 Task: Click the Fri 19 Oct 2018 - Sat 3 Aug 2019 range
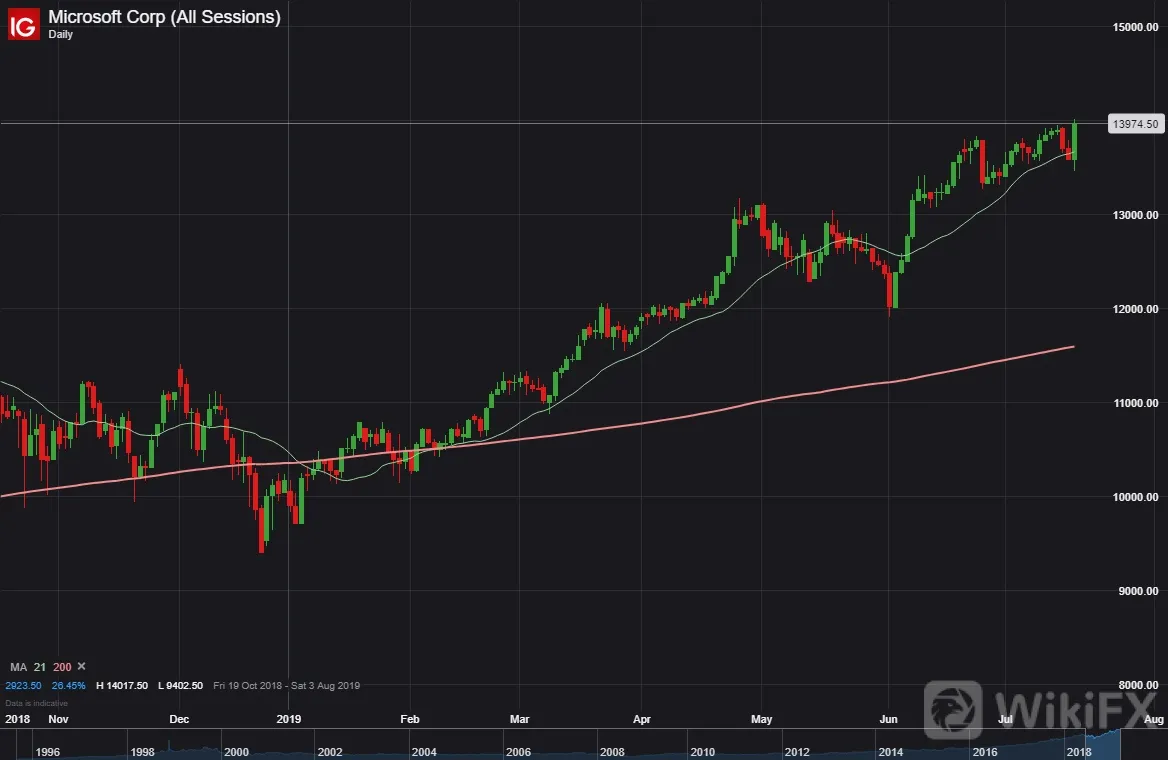287,685
